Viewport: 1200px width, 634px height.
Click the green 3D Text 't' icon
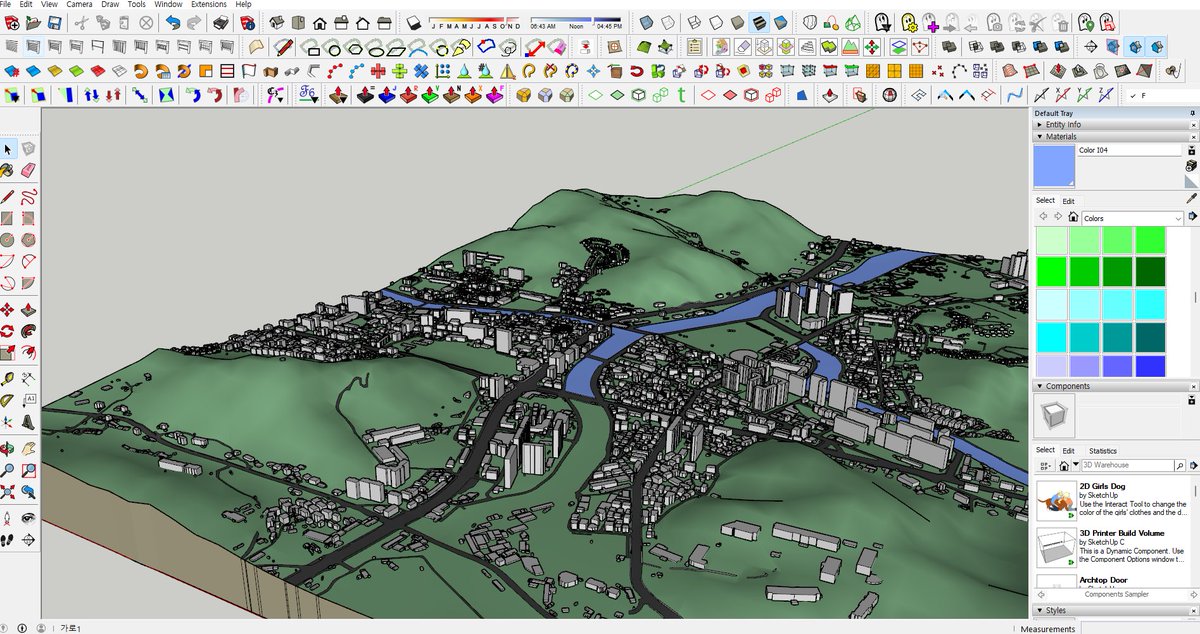pyautogui.click(x=681, y=94)
